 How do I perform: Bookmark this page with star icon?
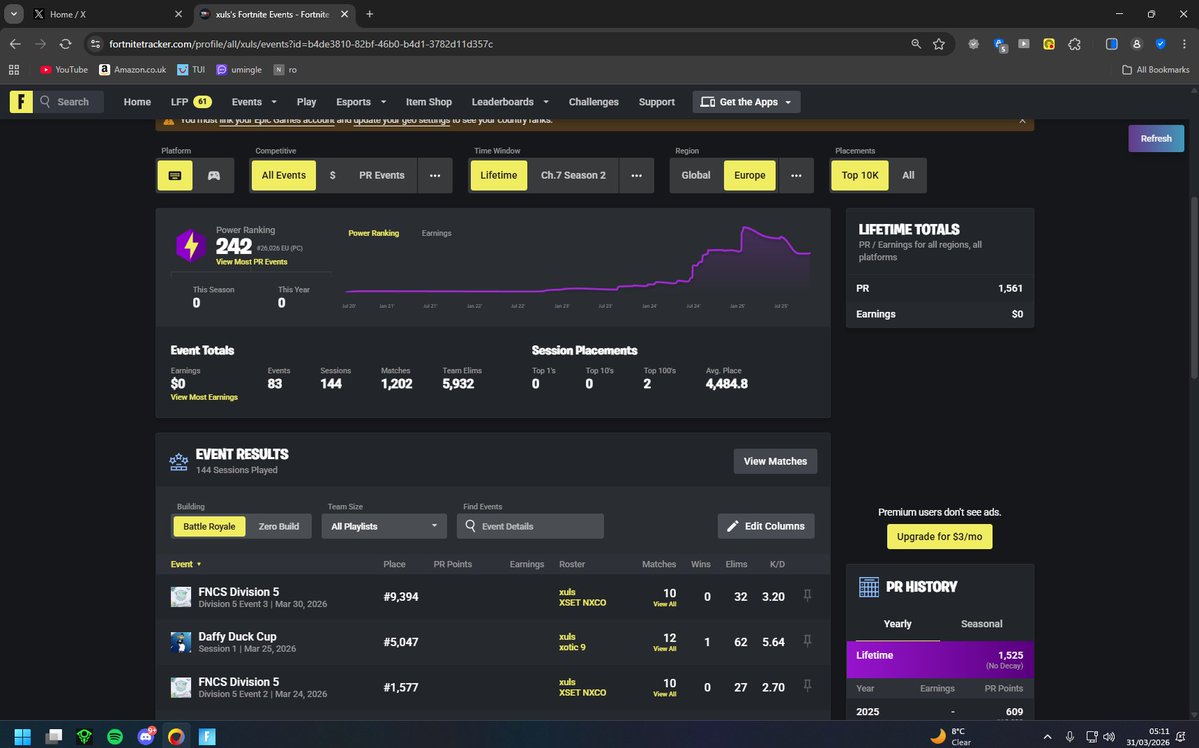(939, 44)
